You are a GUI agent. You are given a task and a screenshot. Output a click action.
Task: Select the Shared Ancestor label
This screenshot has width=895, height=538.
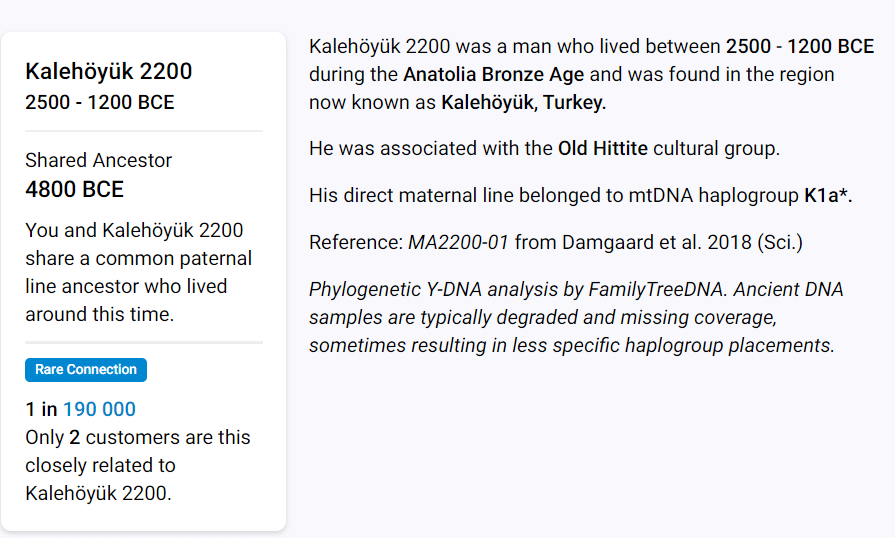pos(98,160)
